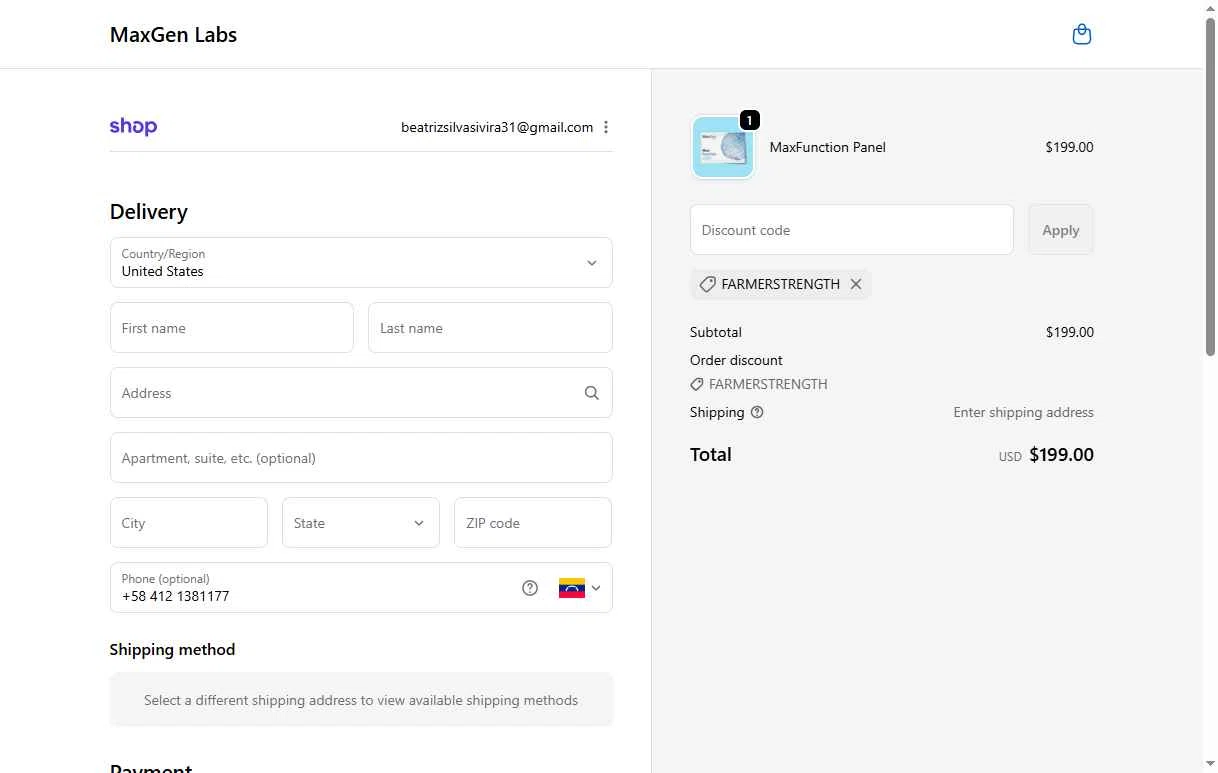This screenshot has height=773, width=1218.
Task: Click the Enter shipping address text
Action: pyautogui.click(x=1023, y=412)
